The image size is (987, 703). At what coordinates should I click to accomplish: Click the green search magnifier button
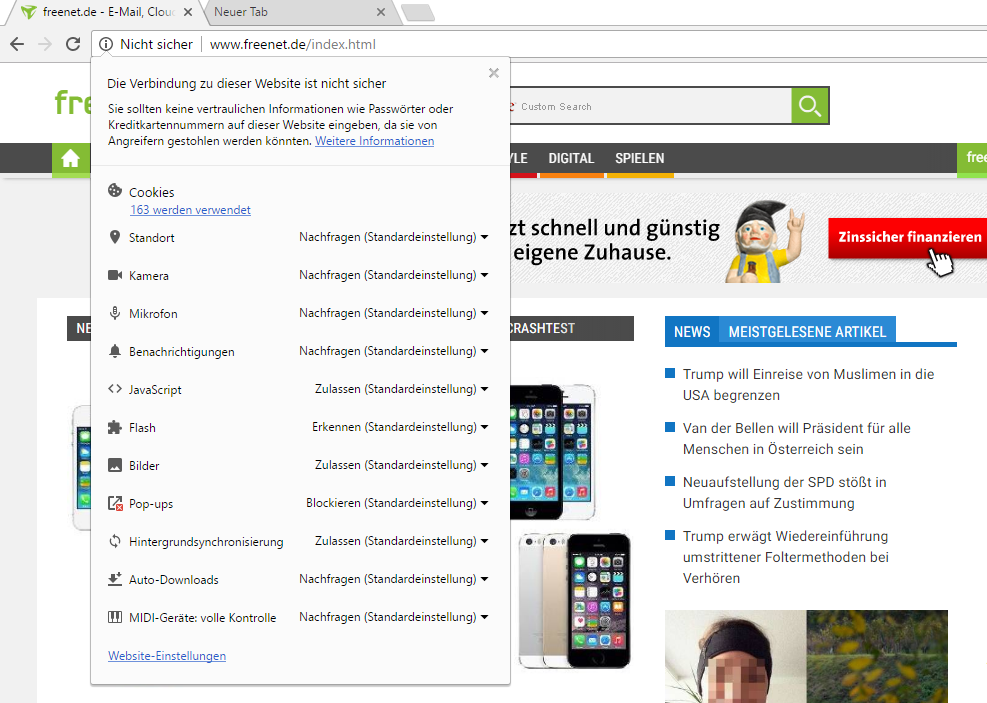click(810, 106)
